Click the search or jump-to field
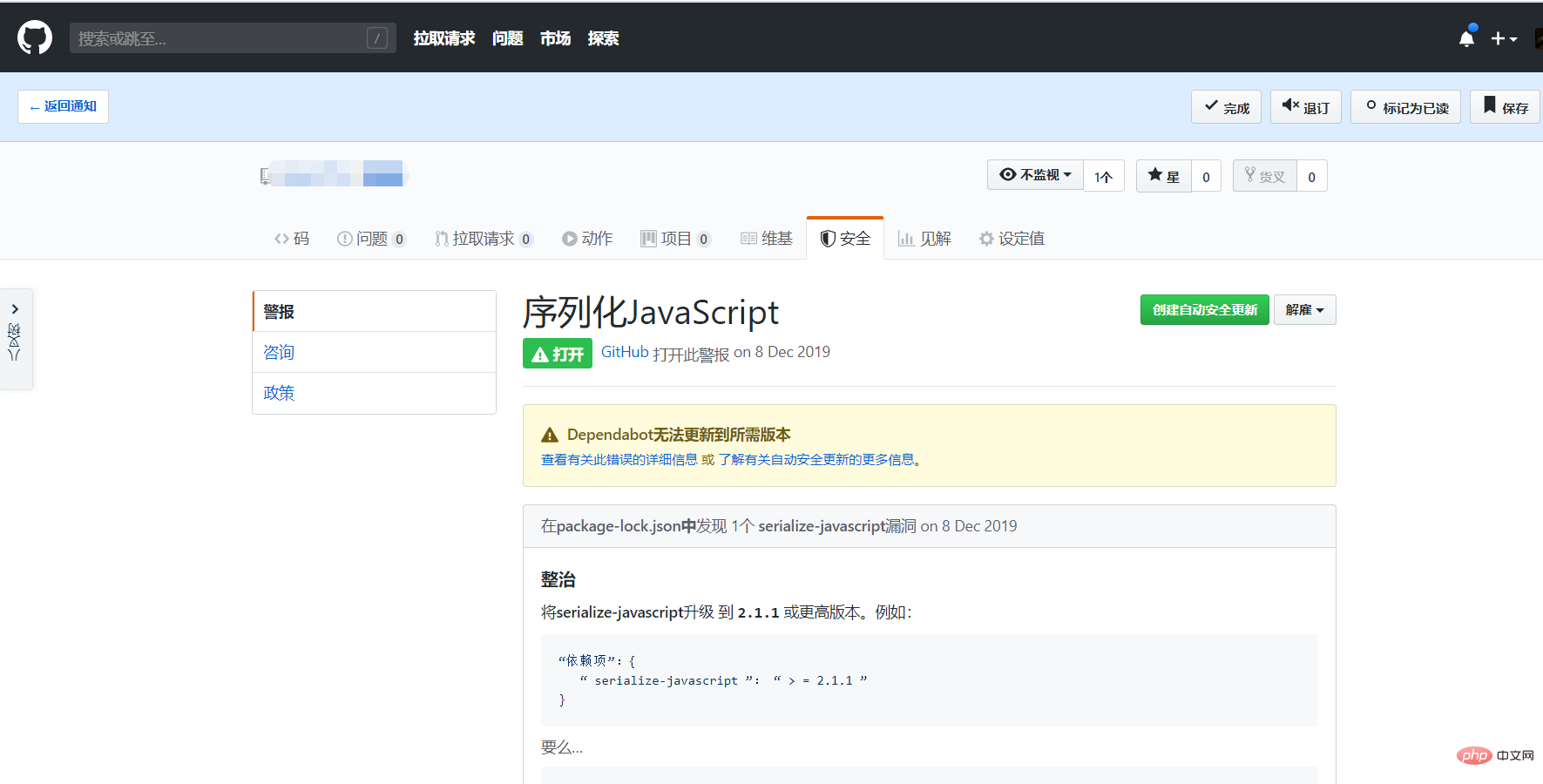1543x784 pixels. click(x=233, y=37)
